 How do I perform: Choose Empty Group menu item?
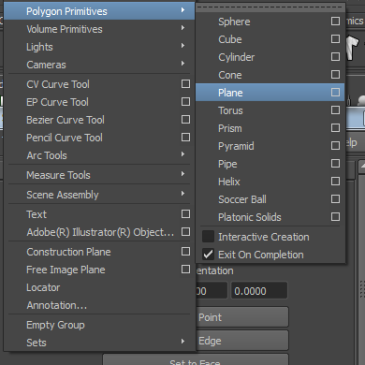click(100, 325)
